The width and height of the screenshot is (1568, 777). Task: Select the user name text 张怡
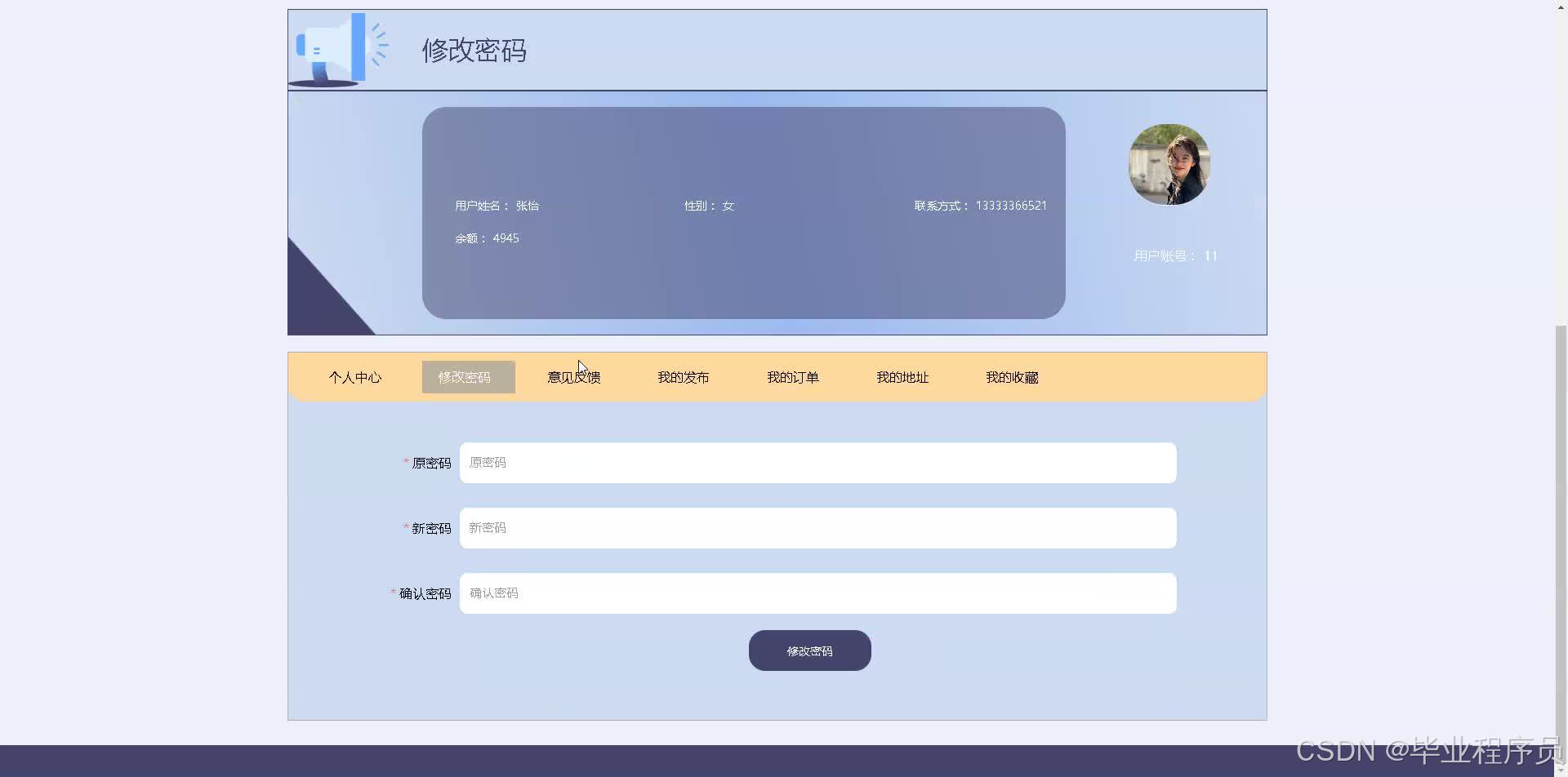point(528,206)
